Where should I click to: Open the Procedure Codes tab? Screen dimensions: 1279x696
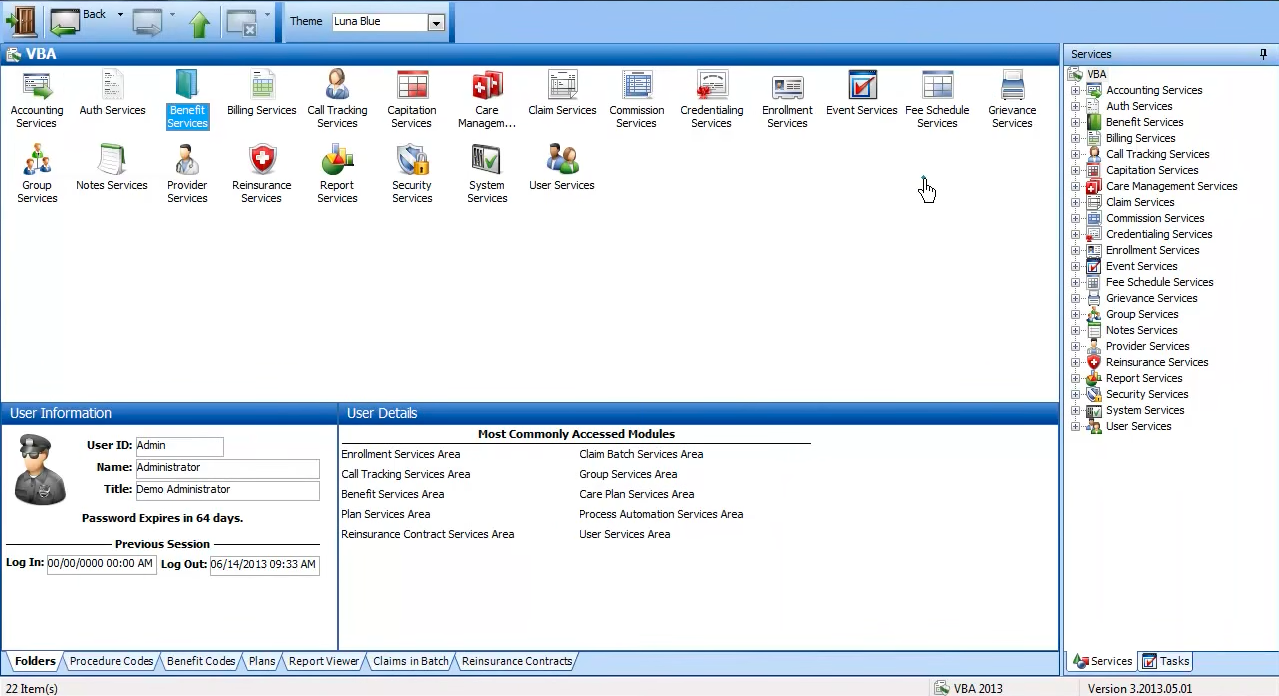coord(111,661)
